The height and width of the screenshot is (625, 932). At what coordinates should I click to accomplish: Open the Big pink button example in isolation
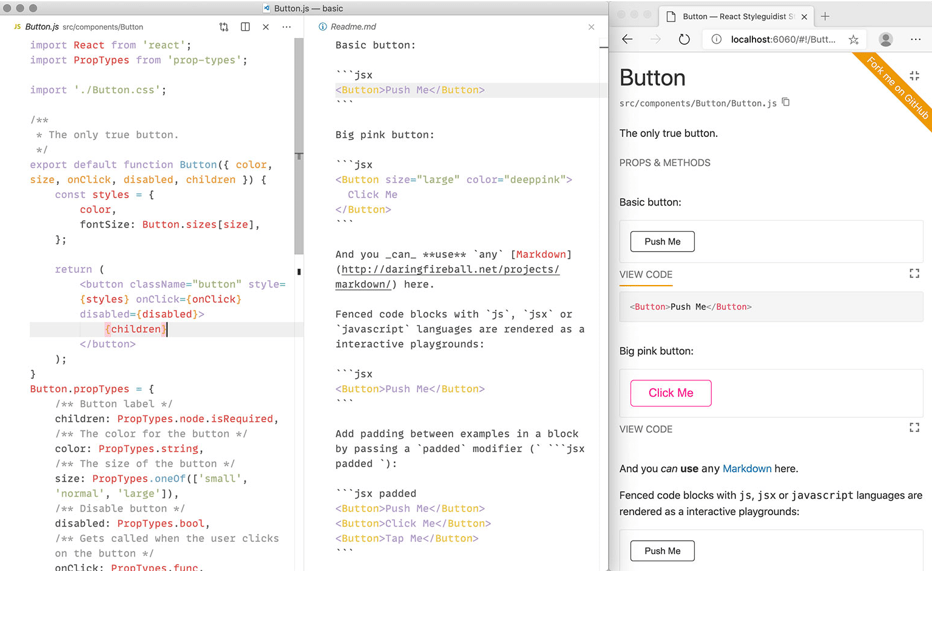914,428
